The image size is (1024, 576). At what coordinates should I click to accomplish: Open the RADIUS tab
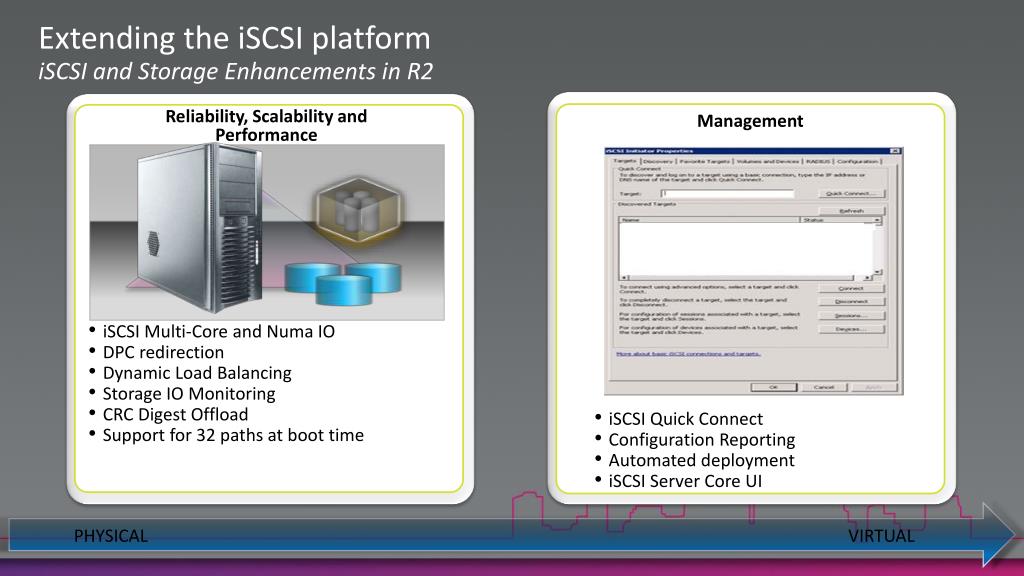pos(818,161)
